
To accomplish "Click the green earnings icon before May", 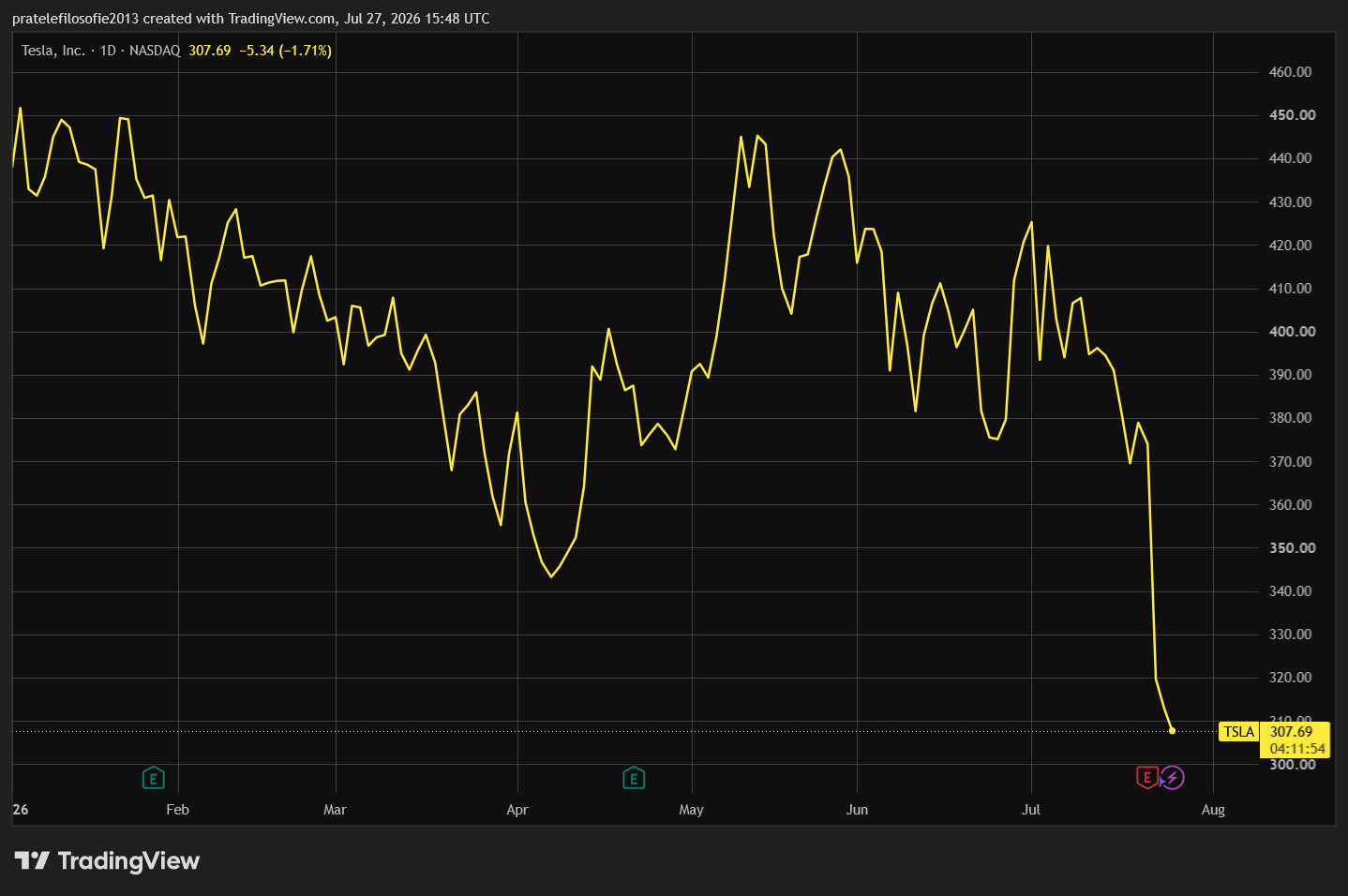I will pyautogui.click(x=634, y=778).
